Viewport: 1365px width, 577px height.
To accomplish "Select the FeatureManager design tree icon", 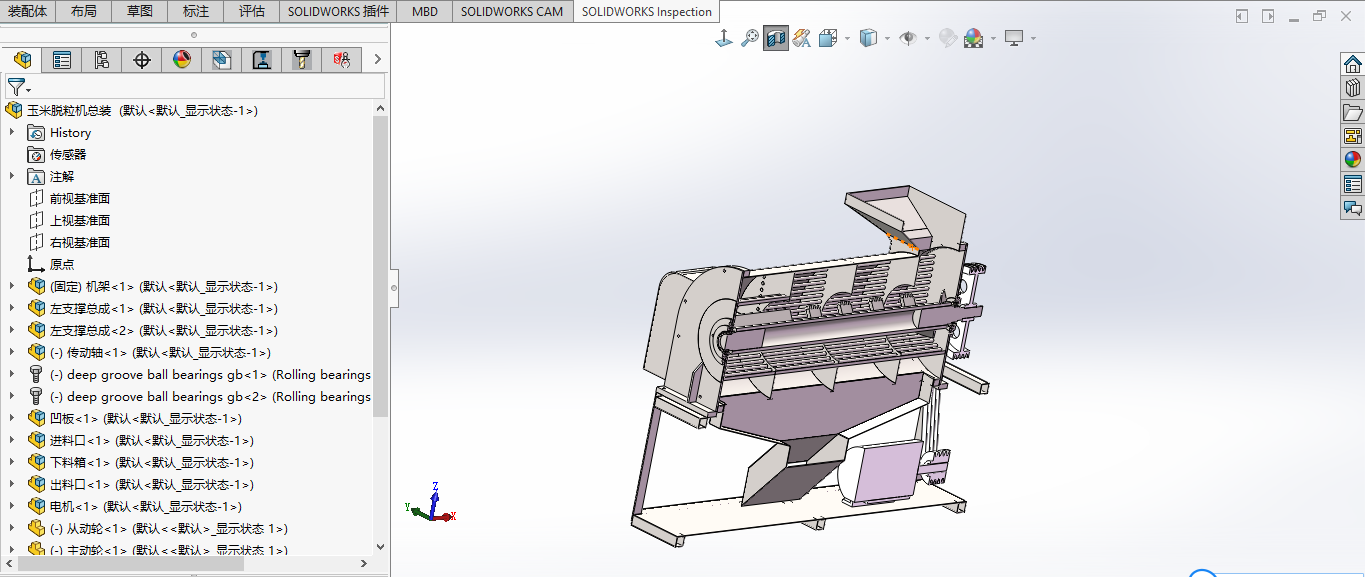I will [x=22, y=60].
